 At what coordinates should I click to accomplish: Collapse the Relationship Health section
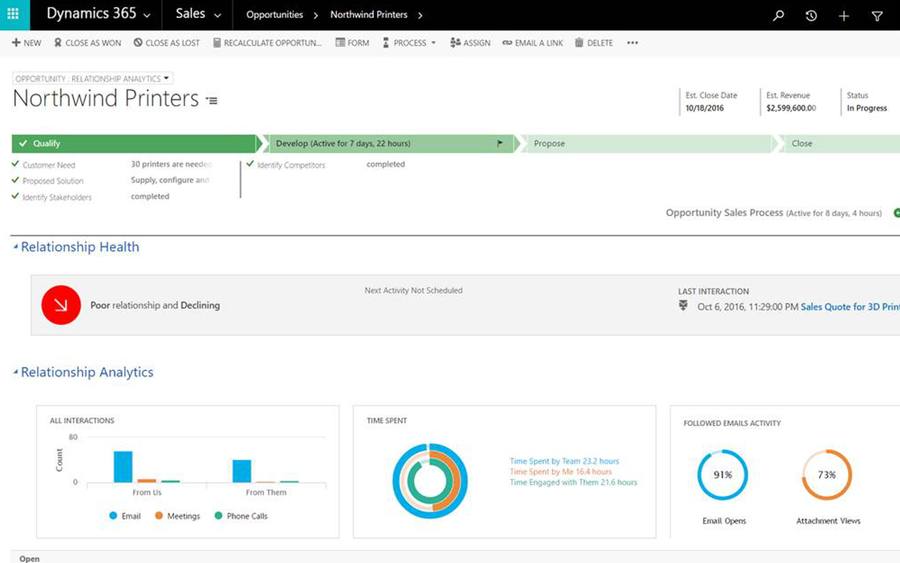point(15,247)
